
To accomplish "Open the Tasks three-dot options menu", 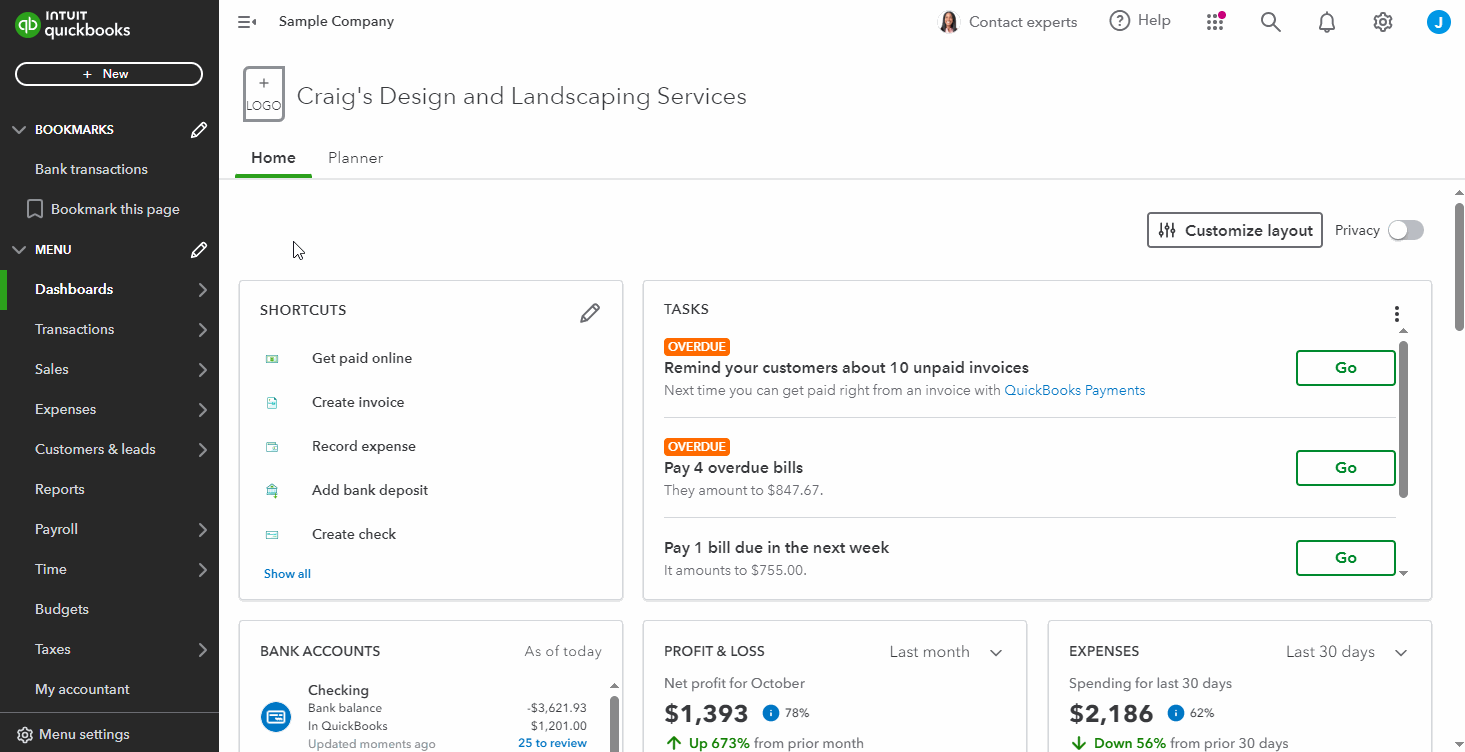I will 1397,314.
